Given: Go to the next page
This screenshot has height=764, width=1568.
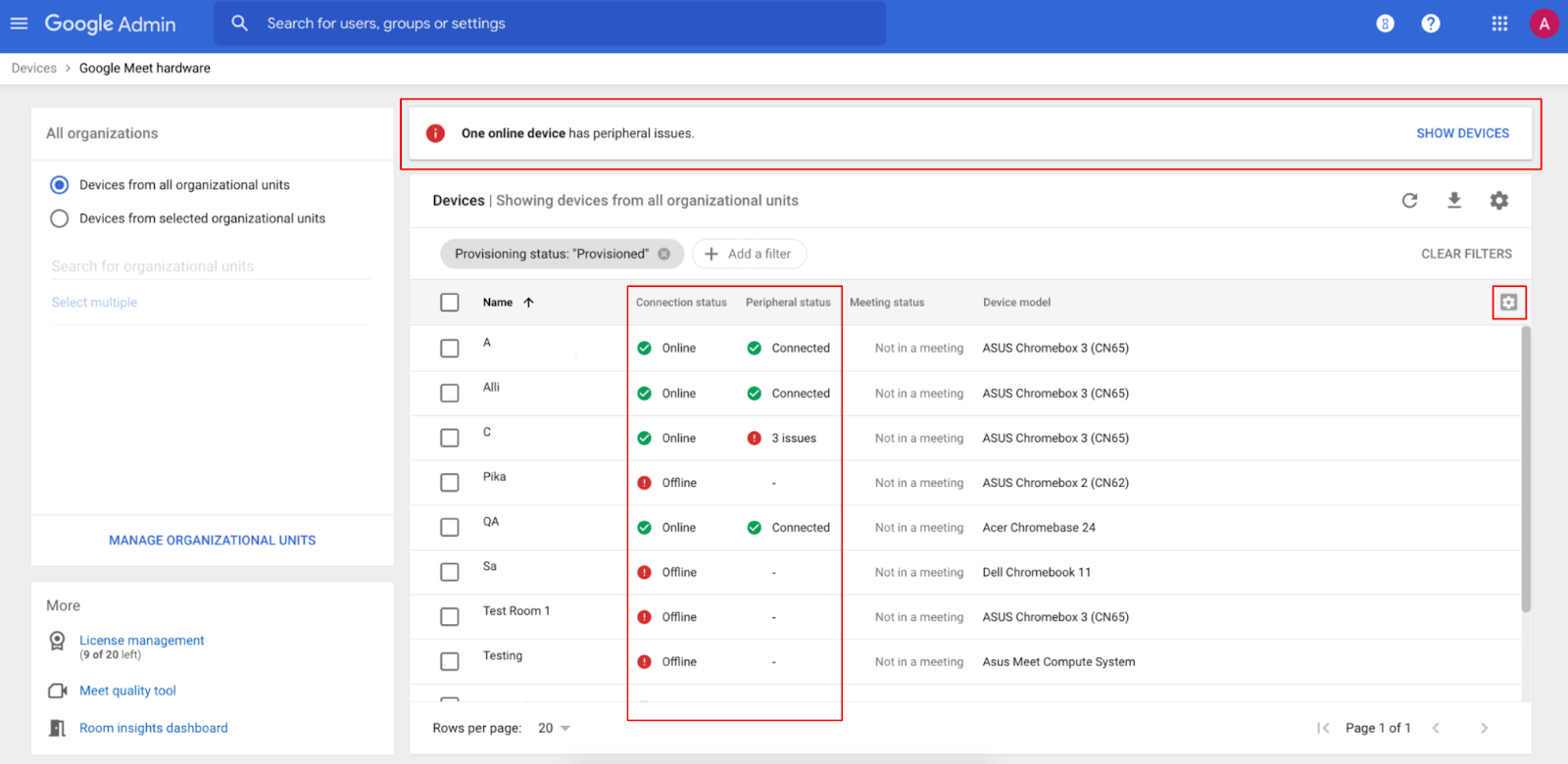Looking at the screenshot, I should pyautogui.click(x=1484, y=728).
